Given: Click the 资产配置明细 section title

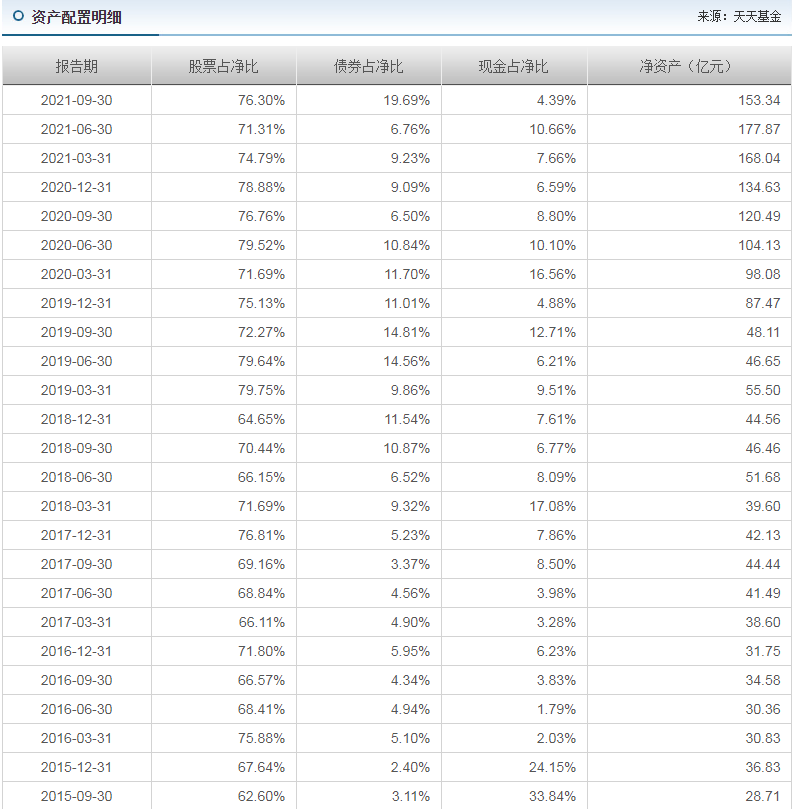Looking at the screenshot, I should 76,18.
